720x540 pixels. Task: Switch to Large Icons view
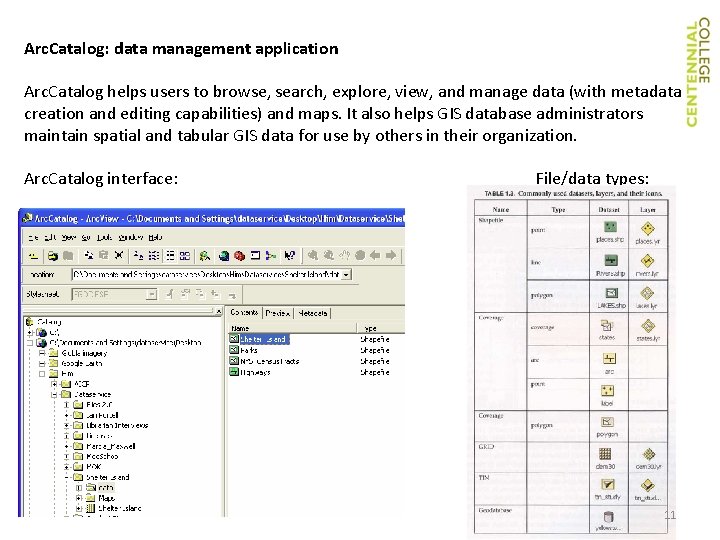point(138,256)
